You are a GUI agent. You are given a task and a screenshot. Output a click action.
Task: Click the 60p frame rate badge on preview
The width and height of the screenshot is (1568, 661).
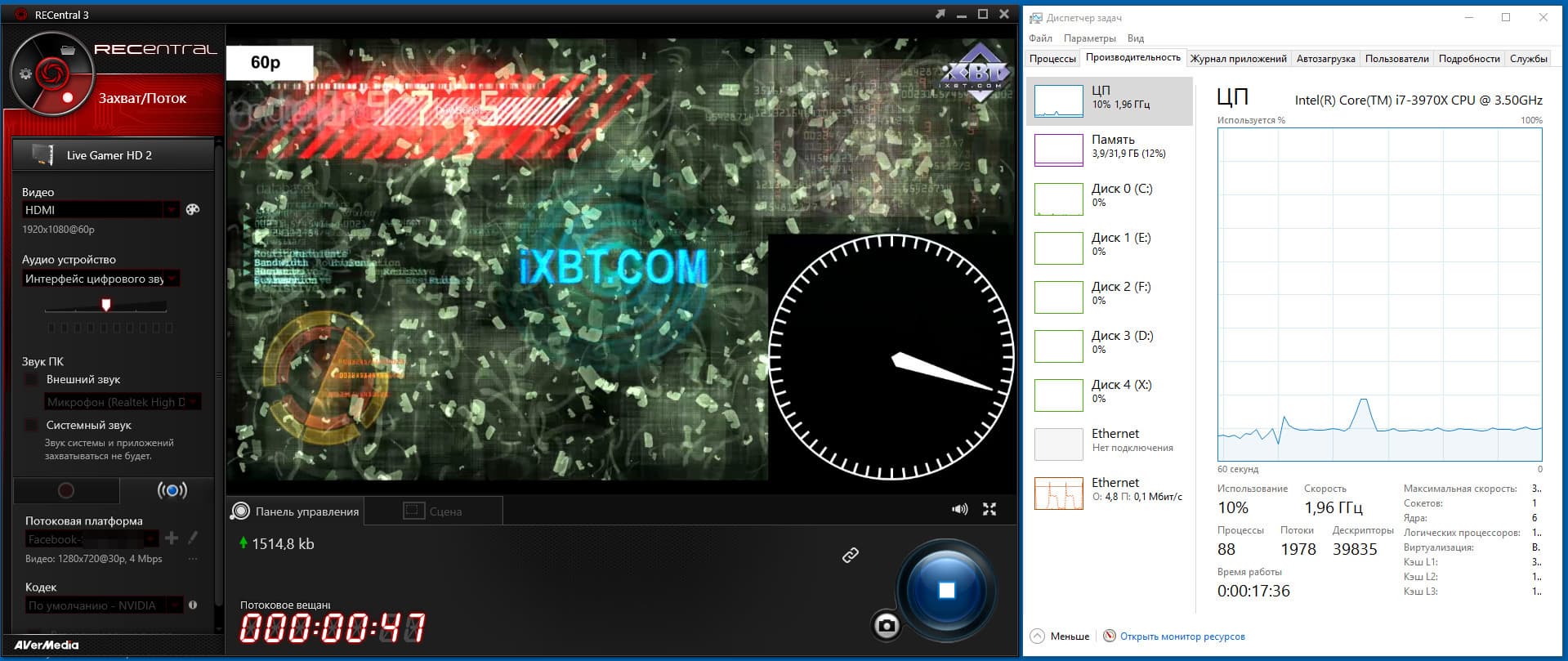pos(269,63)
